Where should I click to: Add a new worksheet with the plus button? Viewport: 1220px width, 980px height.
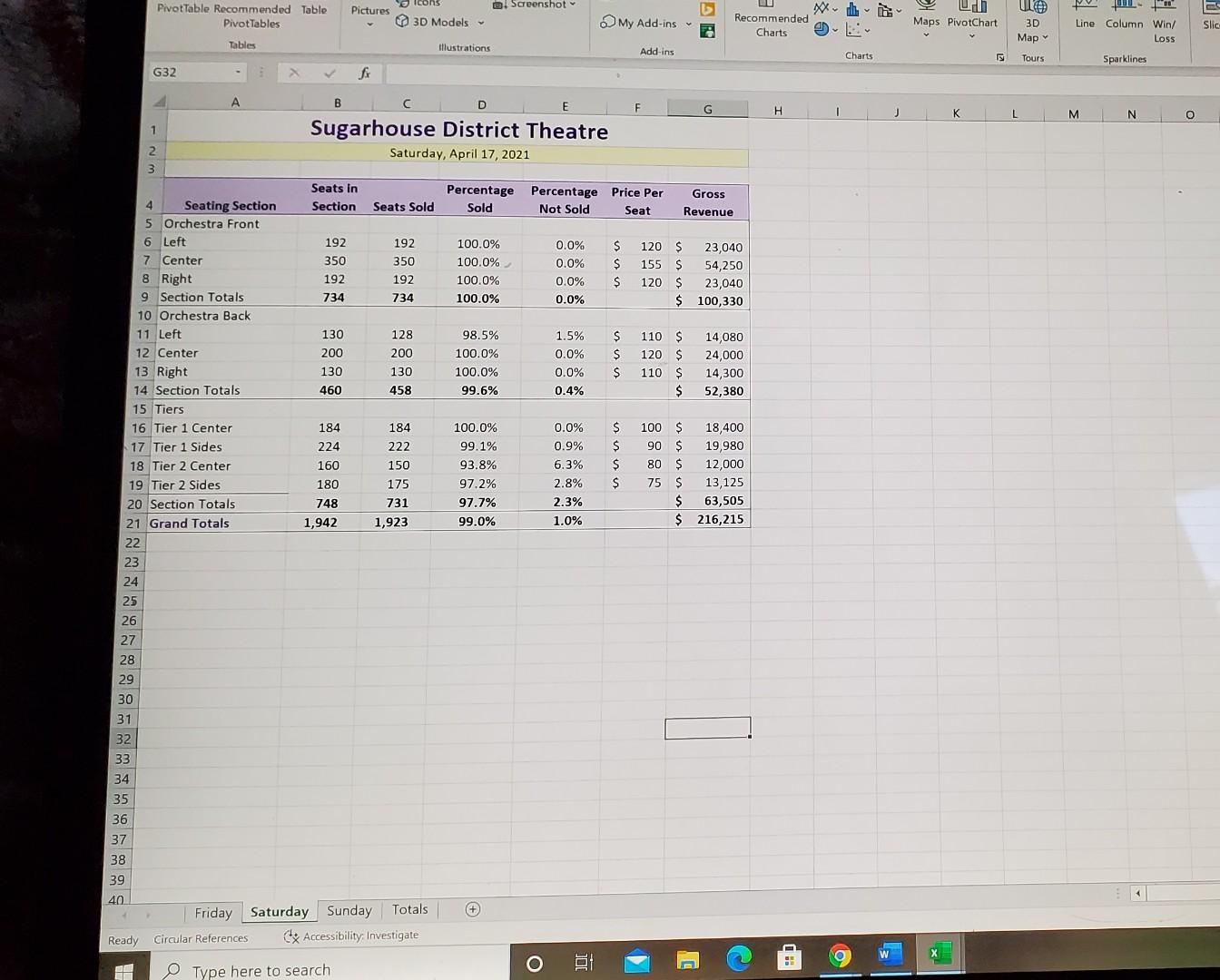[x=472, y=908]
